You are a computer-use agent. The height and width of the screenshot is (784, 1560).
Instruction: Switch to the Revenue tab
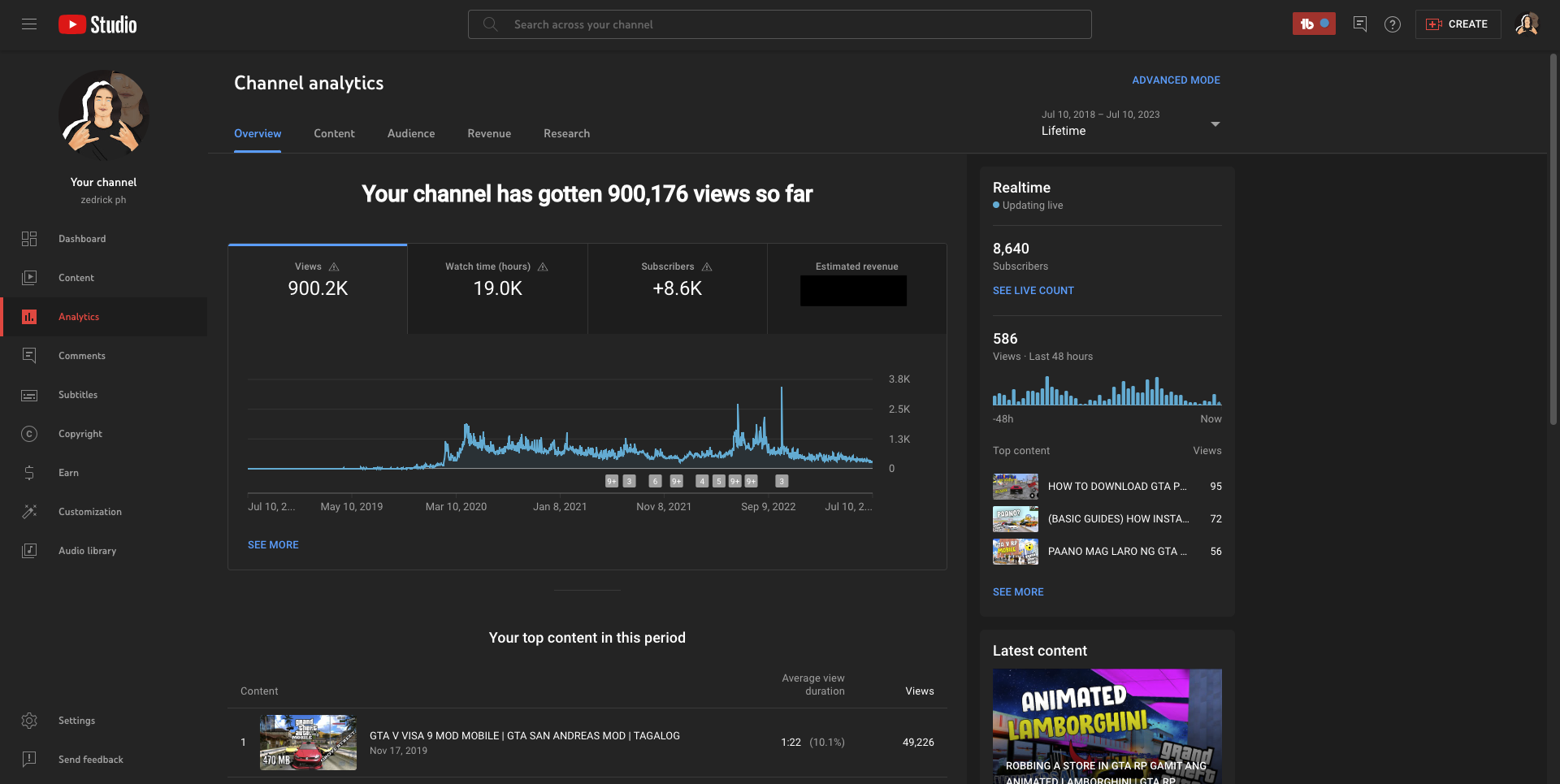489,134
